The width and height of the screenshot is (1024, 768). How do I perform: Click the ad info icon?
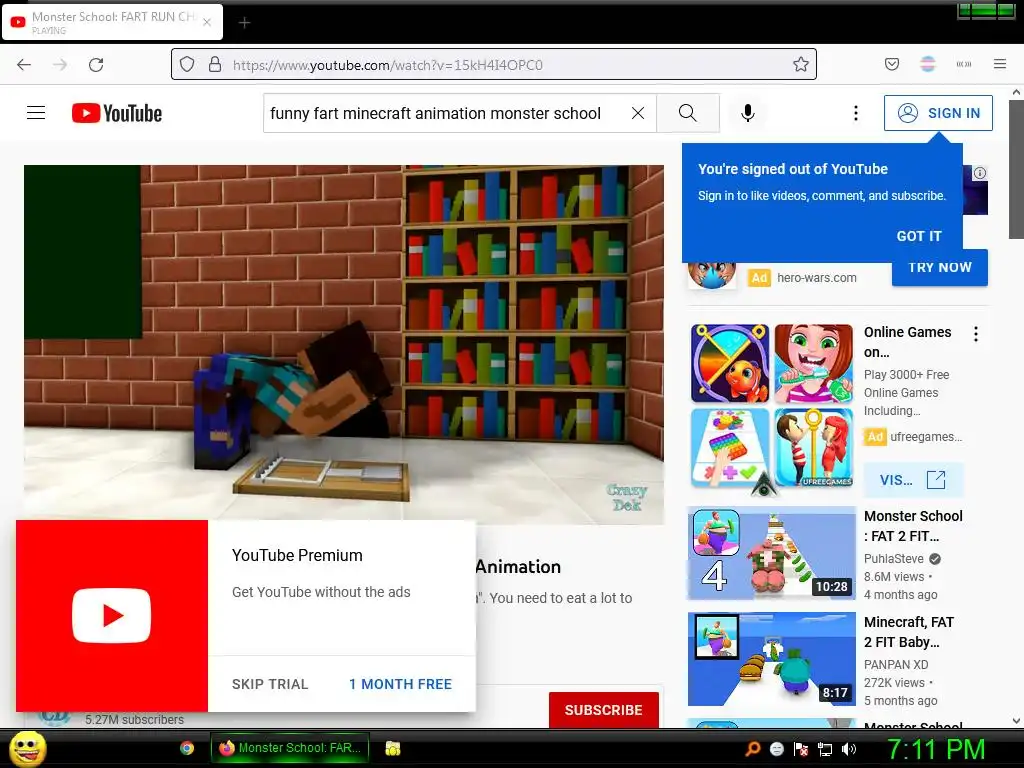tap(980, 173)
